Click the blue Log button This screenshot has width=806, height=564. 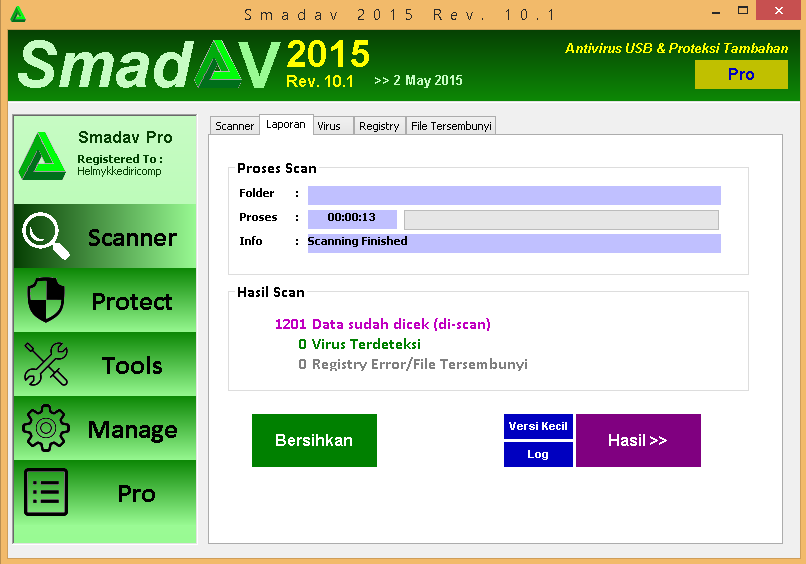click(x=538, y=454)
